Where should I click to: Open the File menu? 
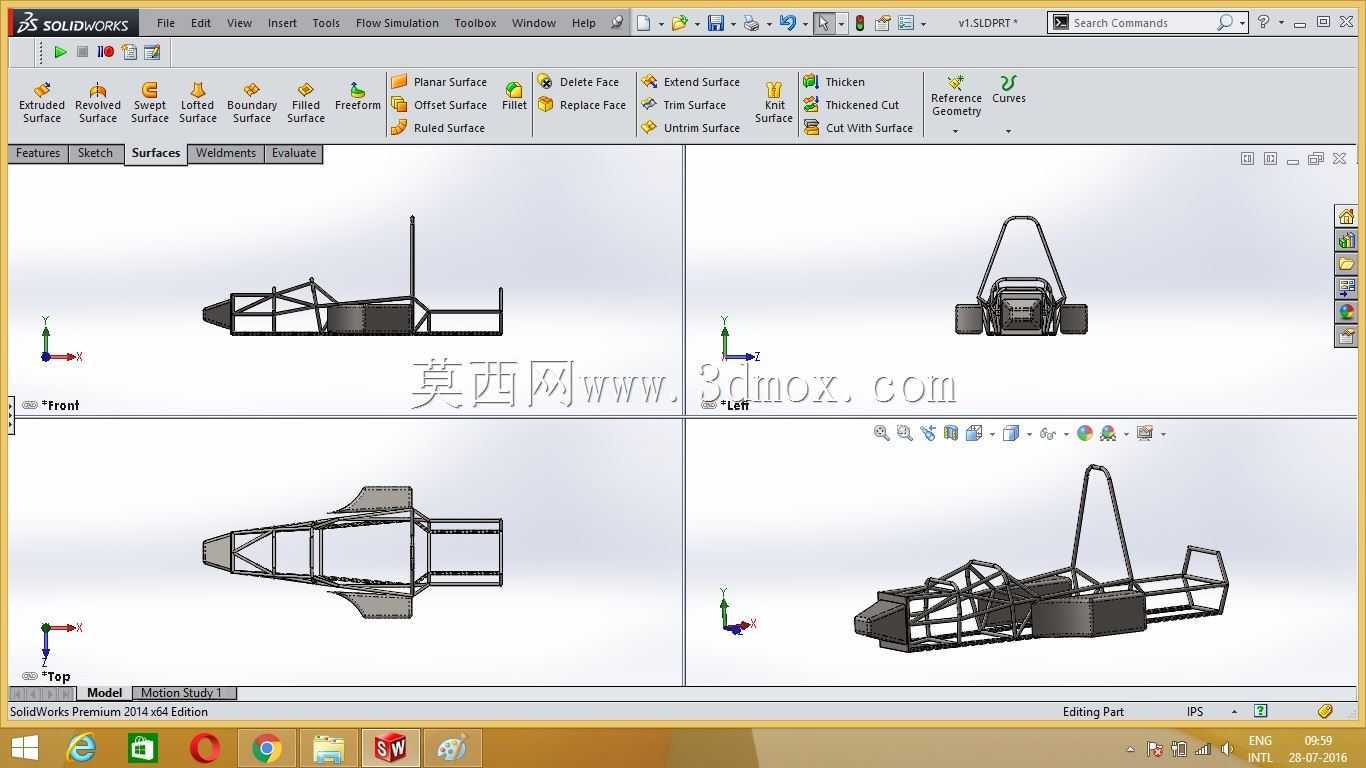[166, 23]
